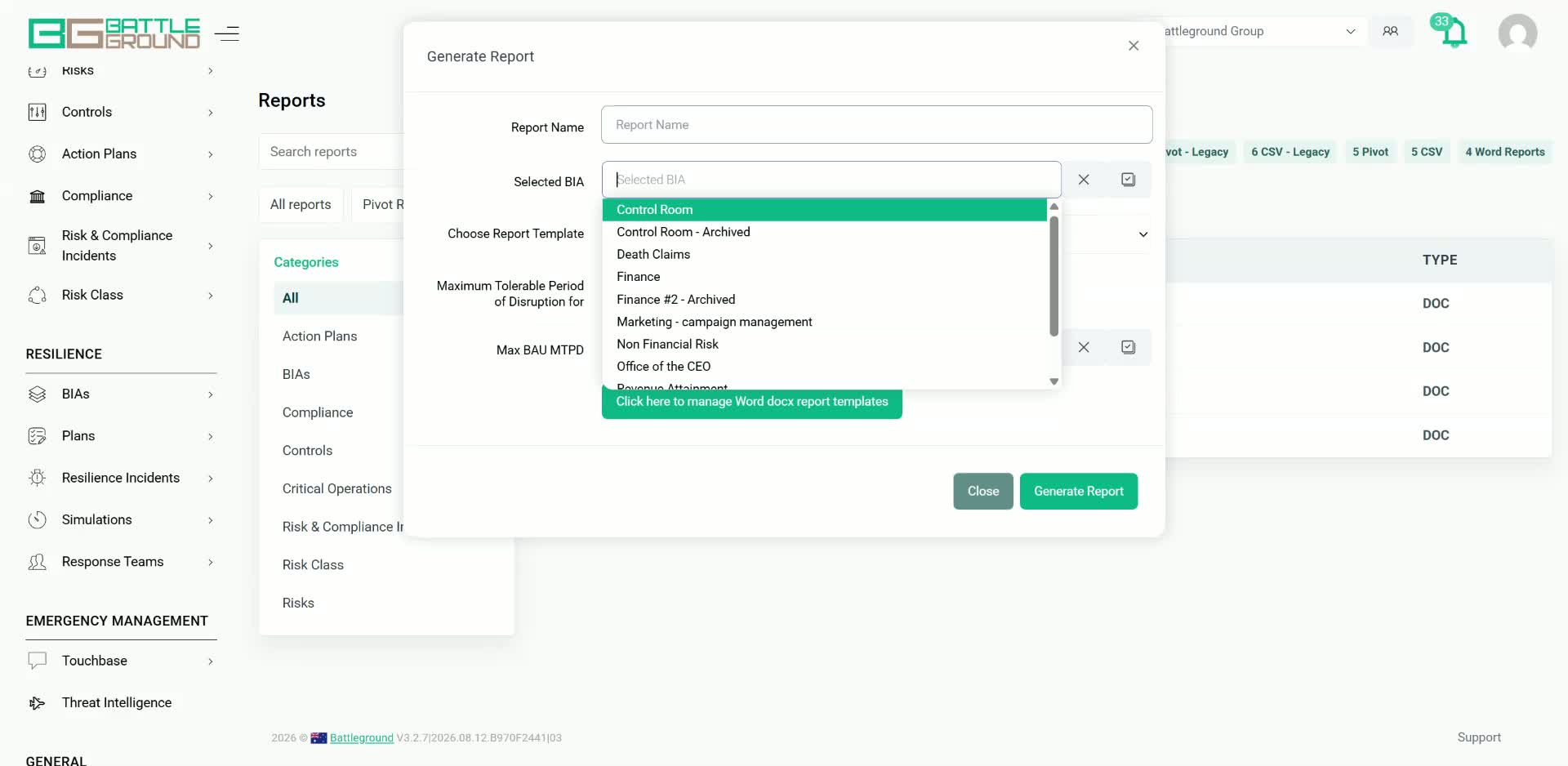The image size is (1568, 766).
Task: Select the Risk Class category
Action: (x=313, y=565)
